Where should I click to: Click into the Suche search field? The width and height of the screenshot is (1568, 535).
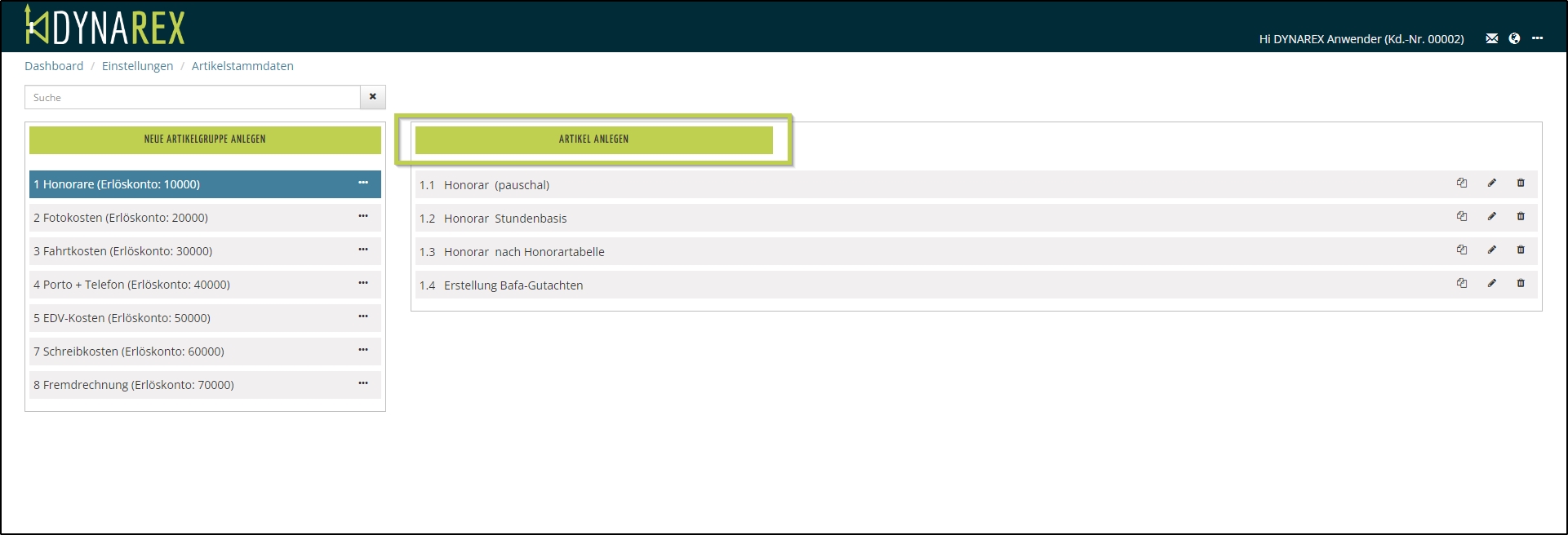pos(193,97)
